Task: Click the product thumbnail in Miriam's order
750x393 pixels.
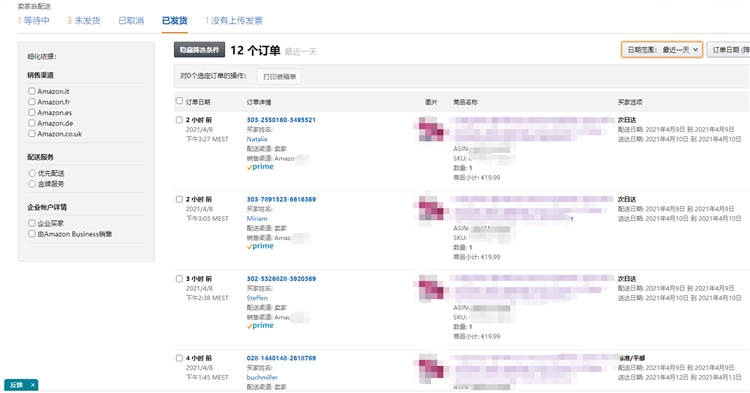Action: click(431, 209)
